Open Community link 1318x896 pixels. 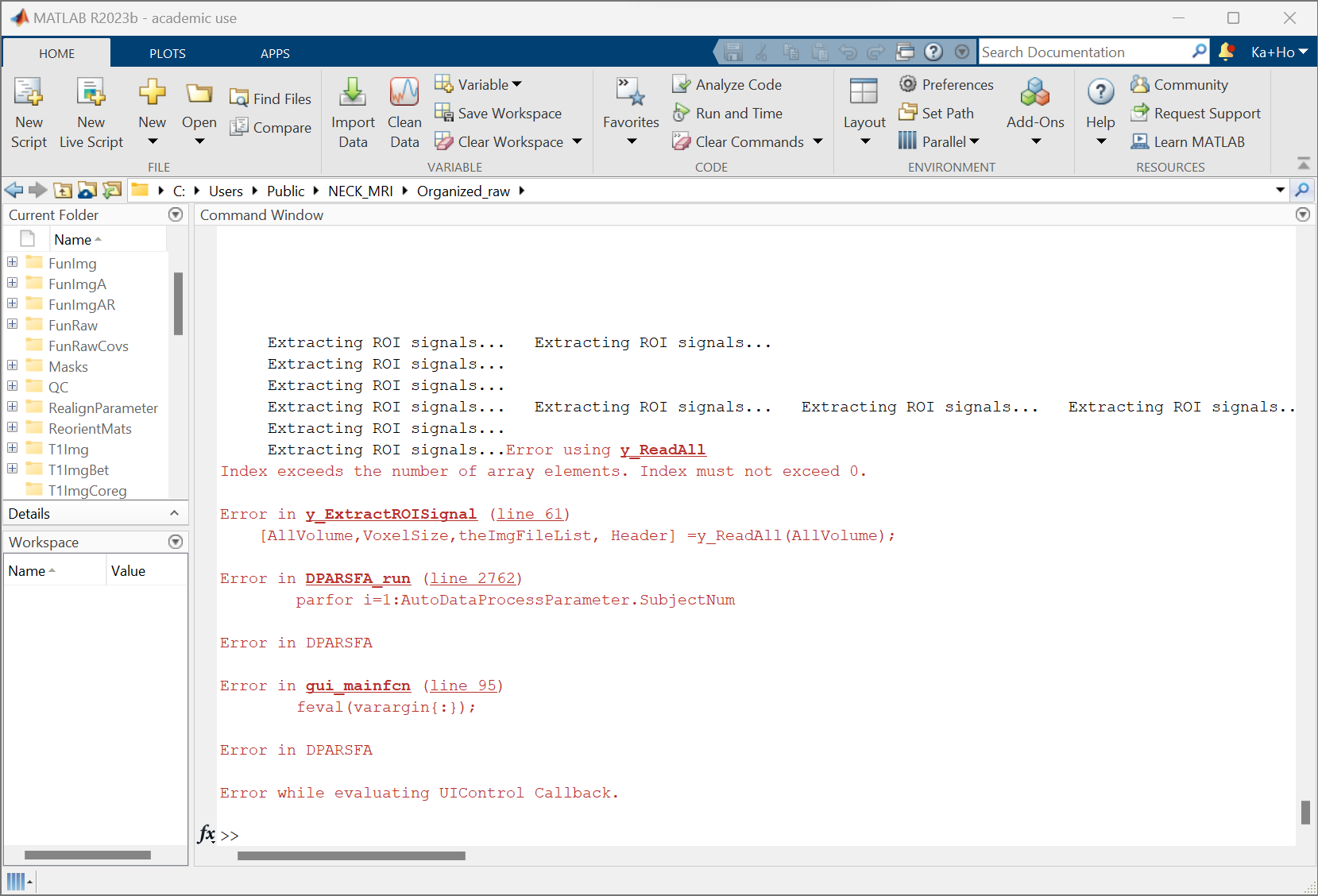point(1180,84)
